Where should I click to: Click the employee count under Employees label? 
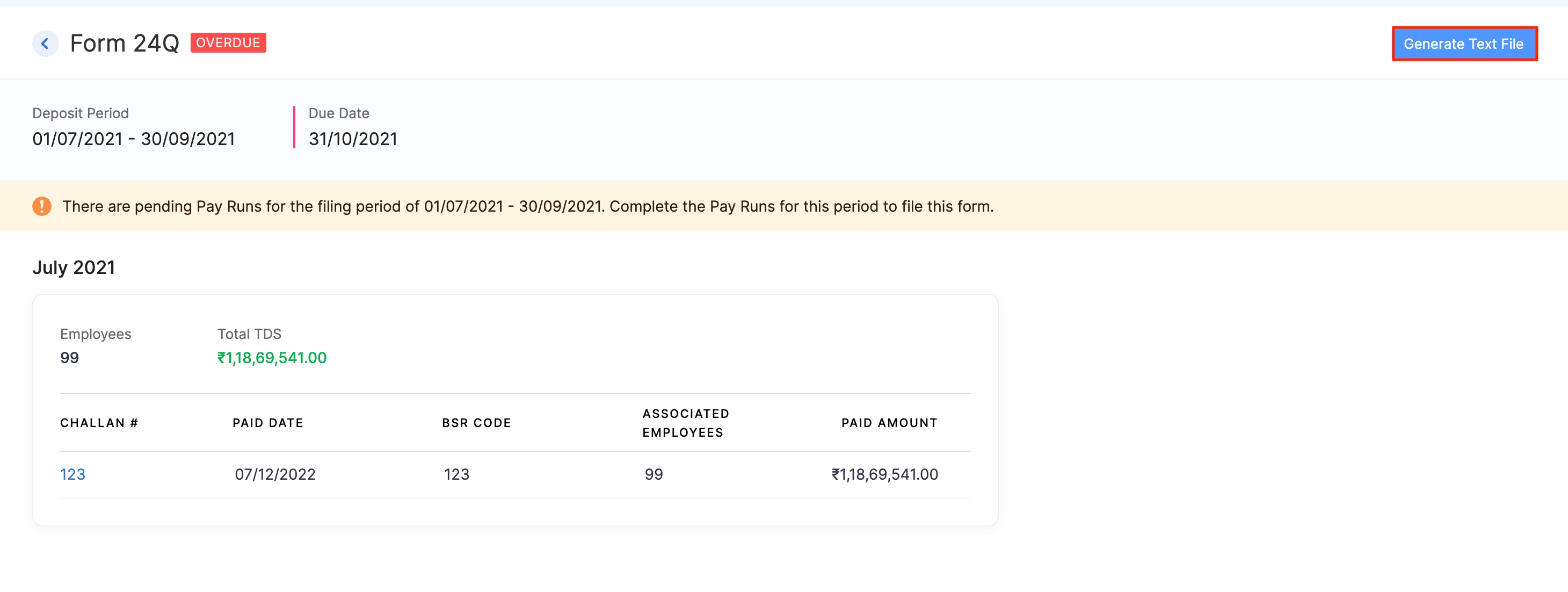point(69,358)
